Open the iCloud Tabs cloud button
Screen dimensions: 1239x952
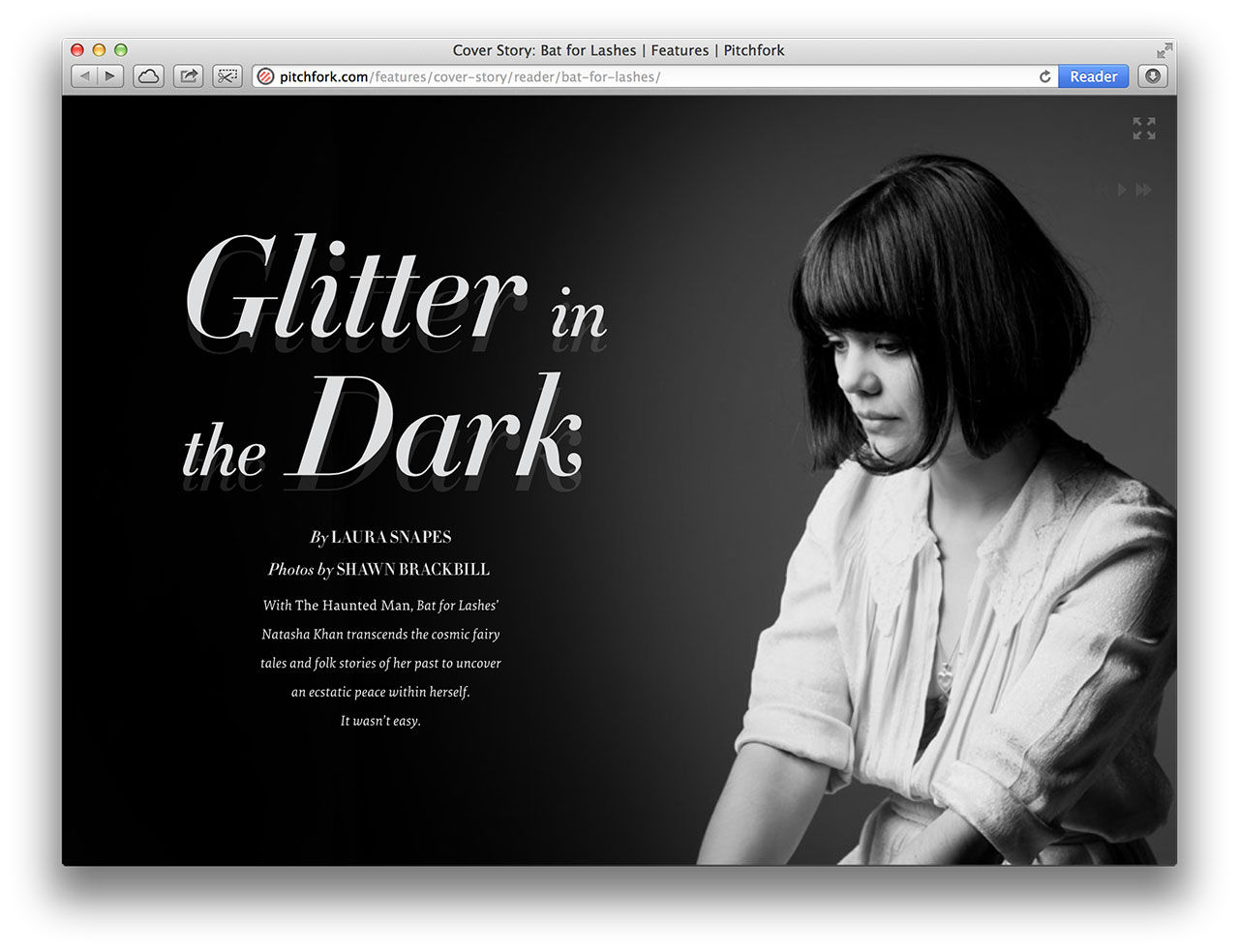[x=148, y=76]
